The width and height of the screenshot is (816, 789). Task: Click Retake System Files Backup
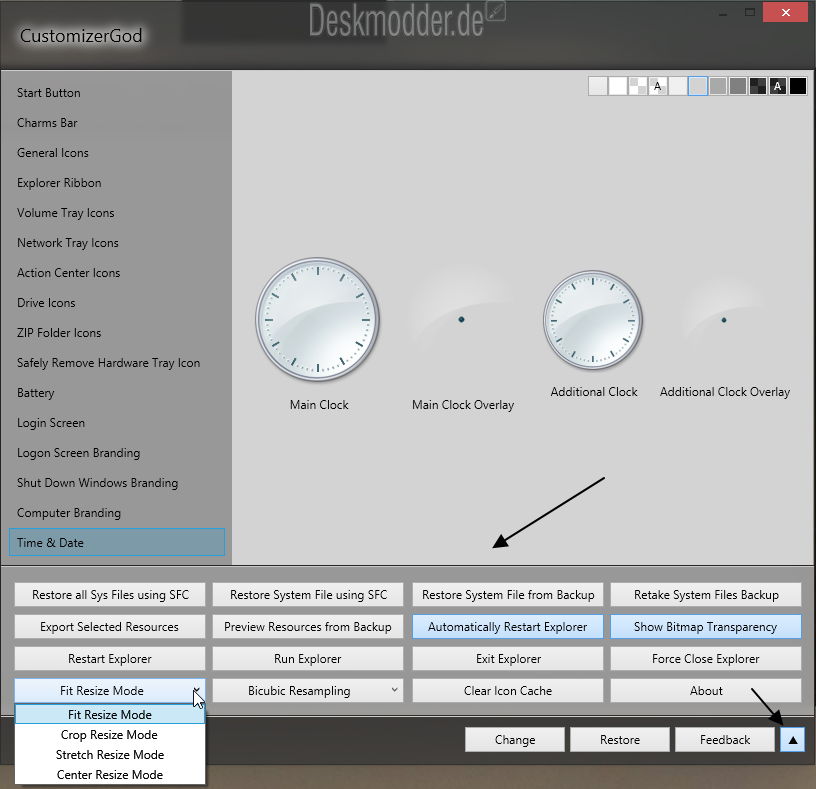click(706, 595)
